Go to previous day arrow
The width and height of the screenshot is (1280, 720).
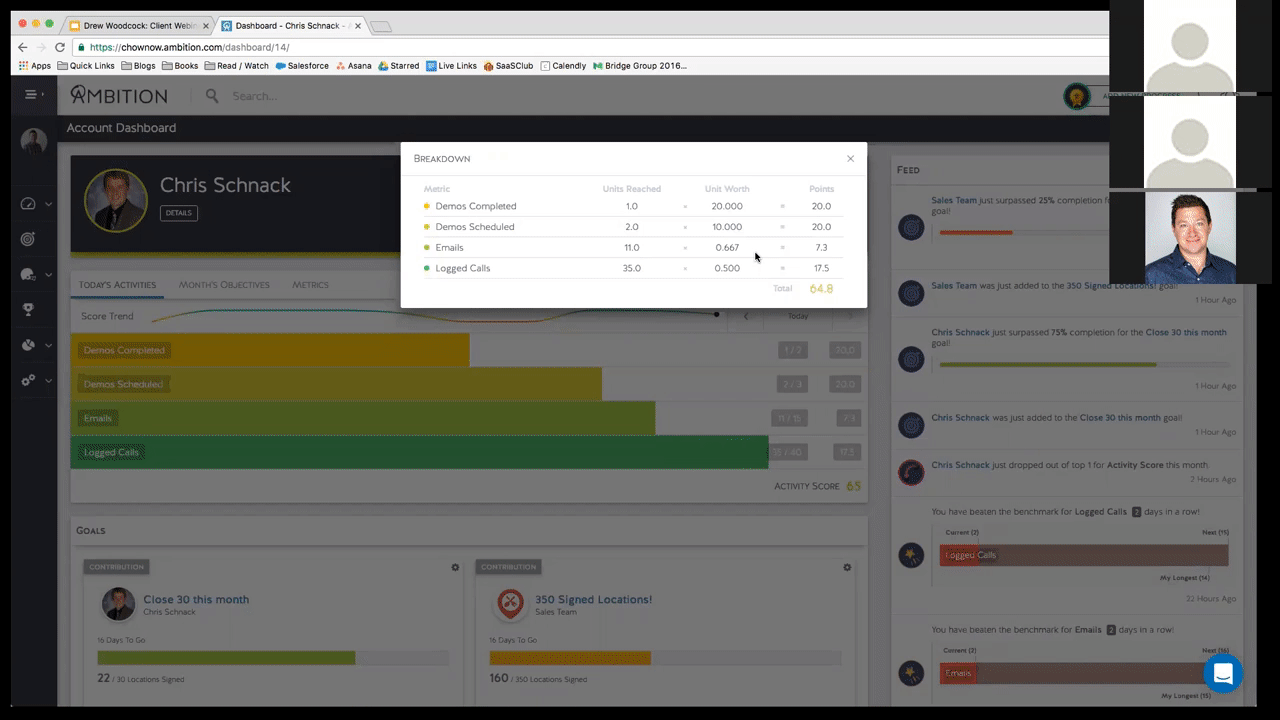click(x=746, y=316)
